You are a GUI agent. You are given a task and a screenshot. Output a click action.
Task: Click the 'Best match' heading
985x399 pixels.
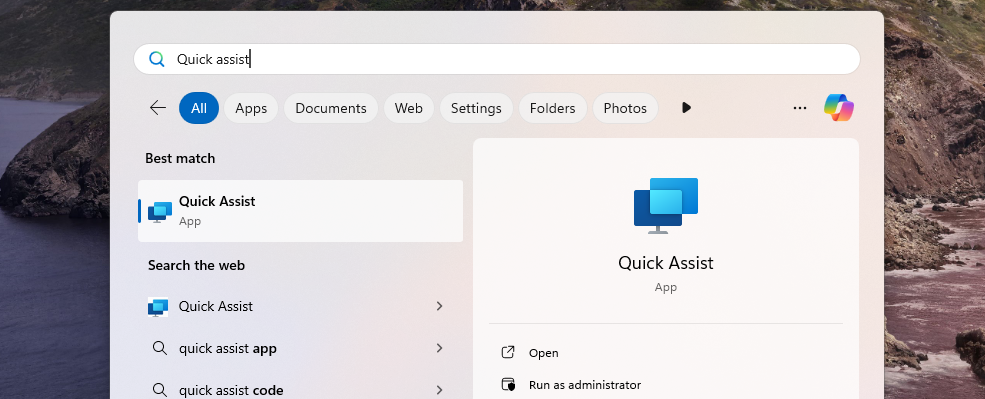point(180,158)
